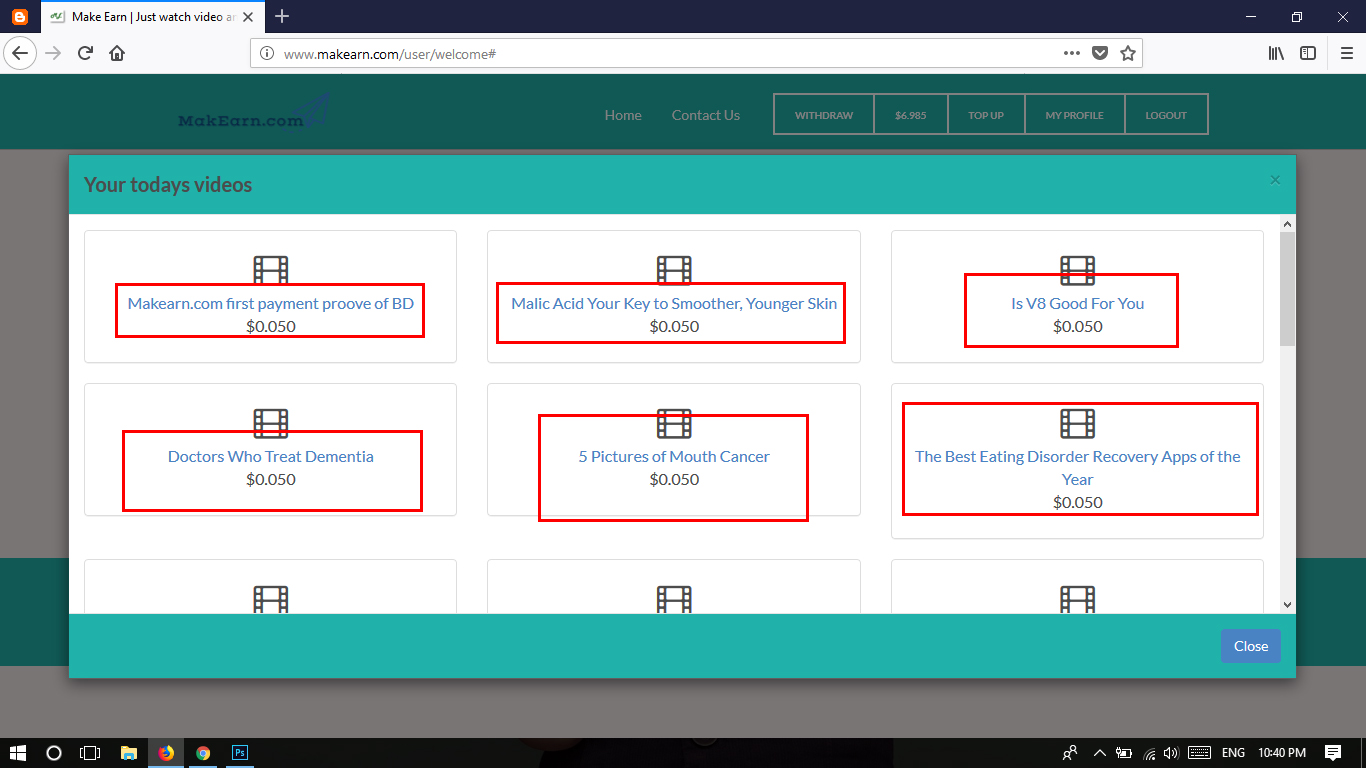The image size is (1366, 768).
Task: Click film icon above Doctors Who Treat Dementia
Action: tap(270, 423)
